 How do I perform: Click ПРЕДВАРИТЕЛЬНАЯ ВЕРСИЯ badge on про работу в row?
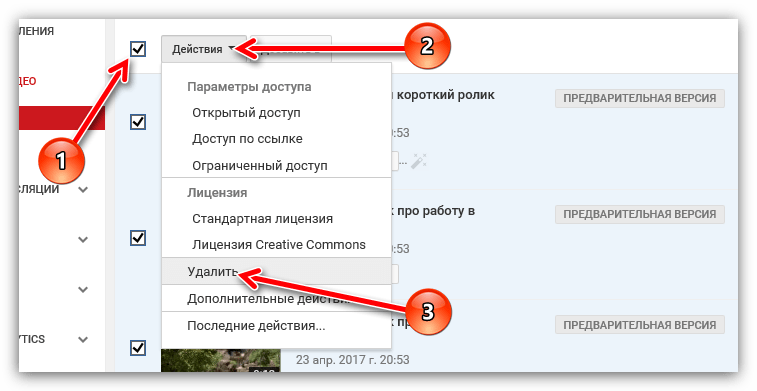click(x=640, y=214)
